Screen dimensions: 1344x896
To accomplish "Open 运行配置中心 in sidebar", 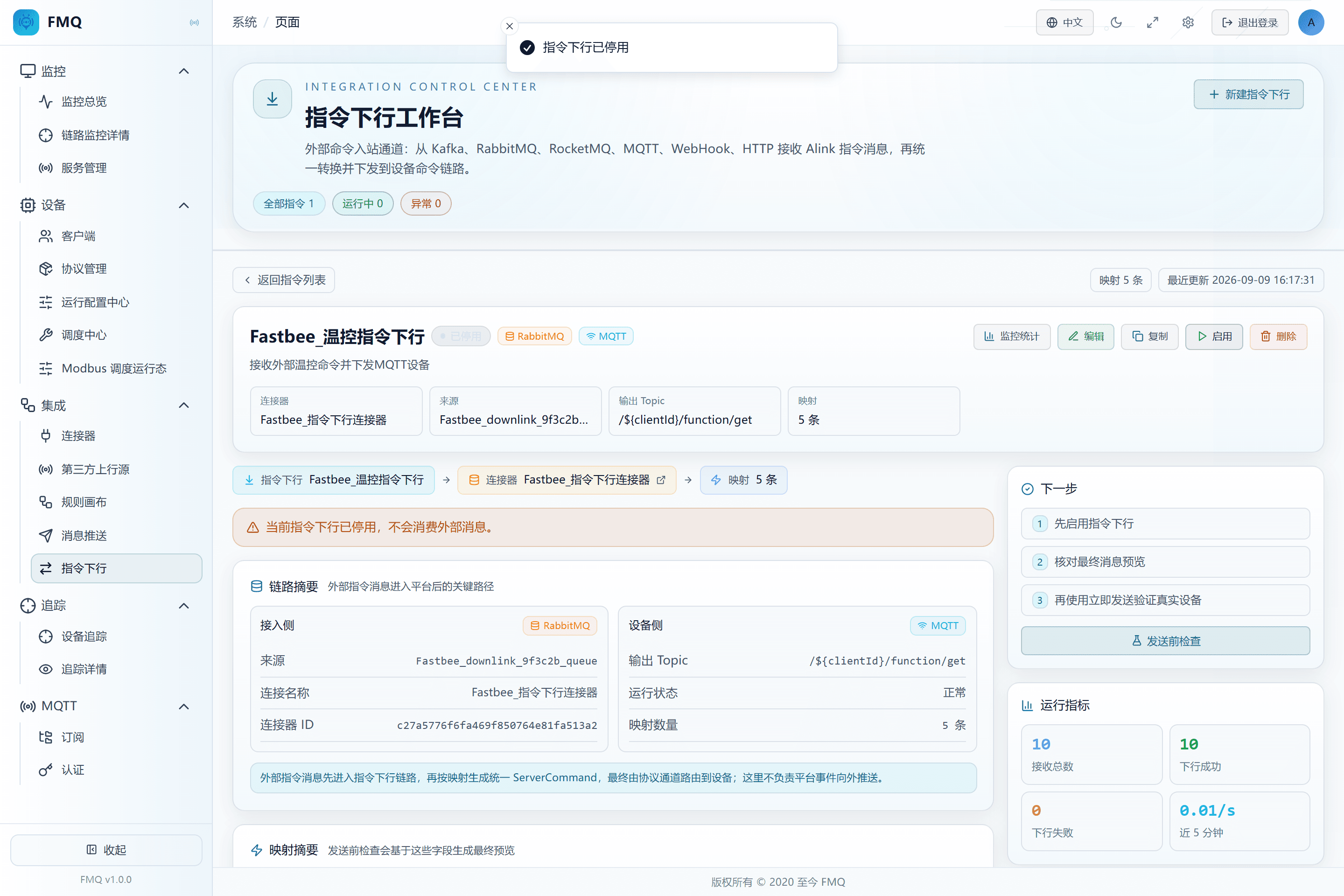I will point(117,302).
